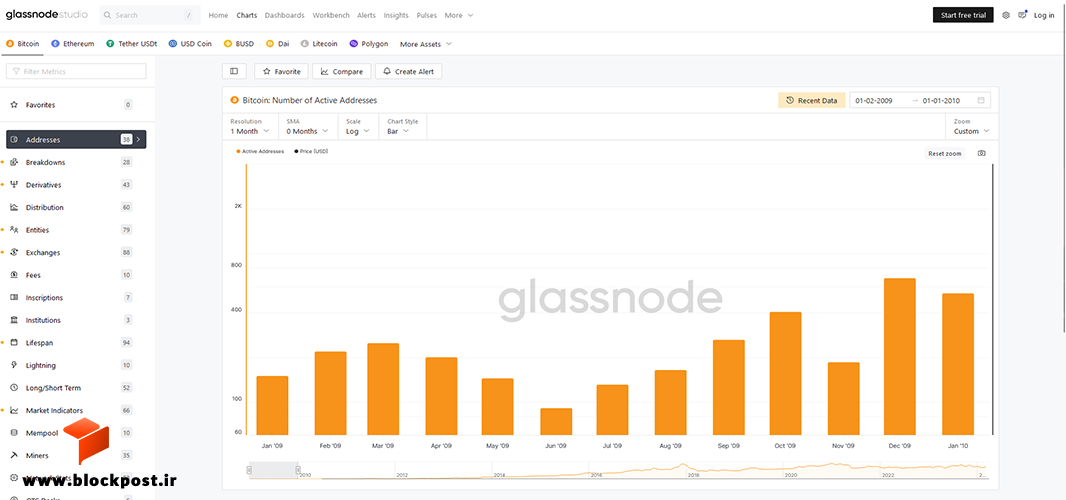The height and width of the screenshot is (500, 1066).
Task: Click the Filter Metrics input field
Action: [x=76, y=71]
